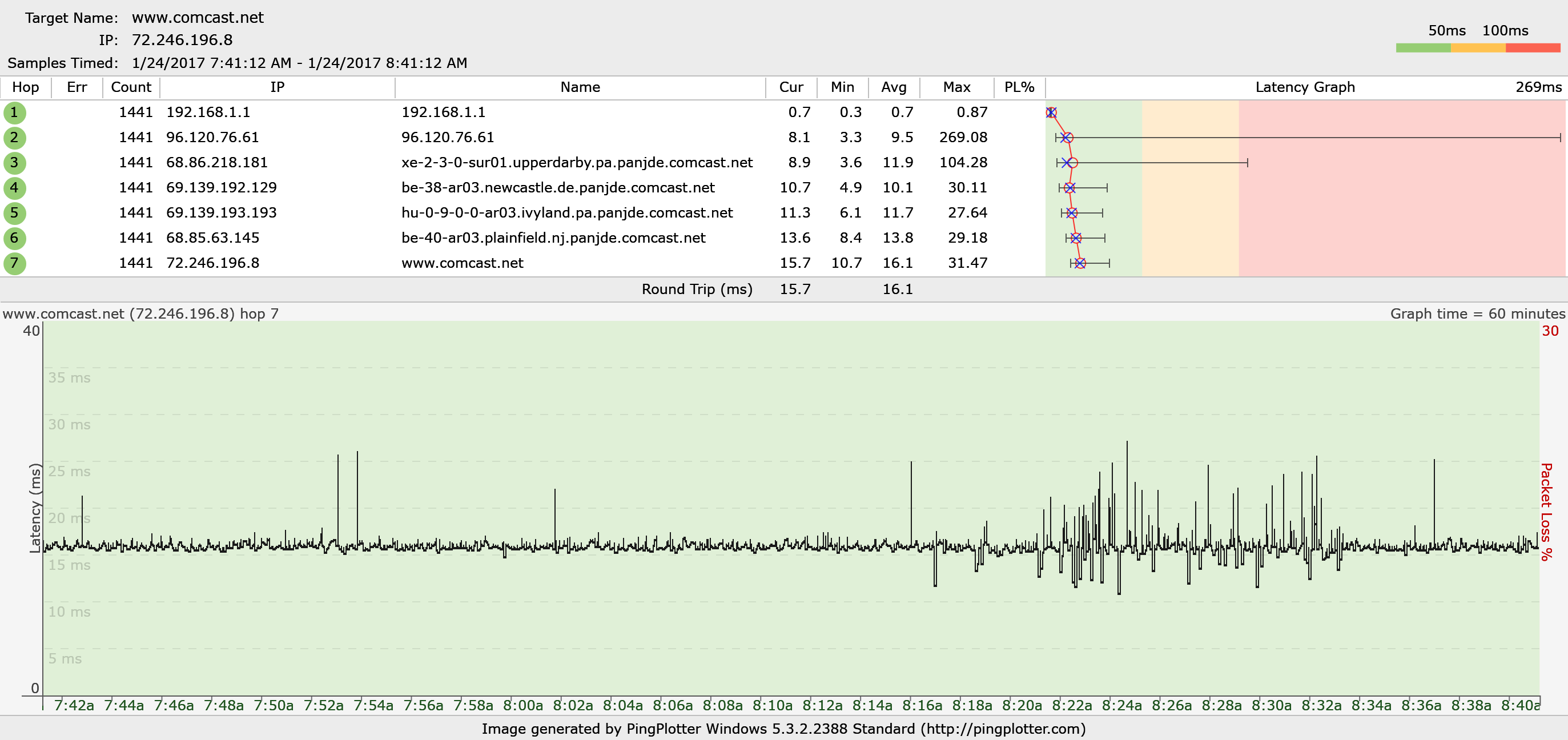Click max value 269.08
Image resolution: width=1568 pixels, height=740 pixels.
pyautogui.click(x=963, y=138)
